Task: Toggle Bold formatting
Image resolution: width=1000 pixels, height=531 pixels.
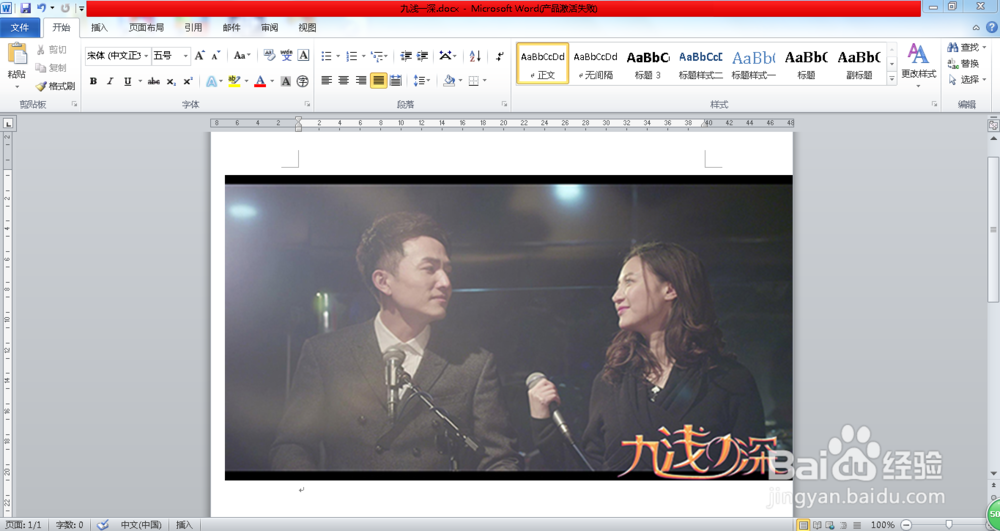Action: (93, 81)
